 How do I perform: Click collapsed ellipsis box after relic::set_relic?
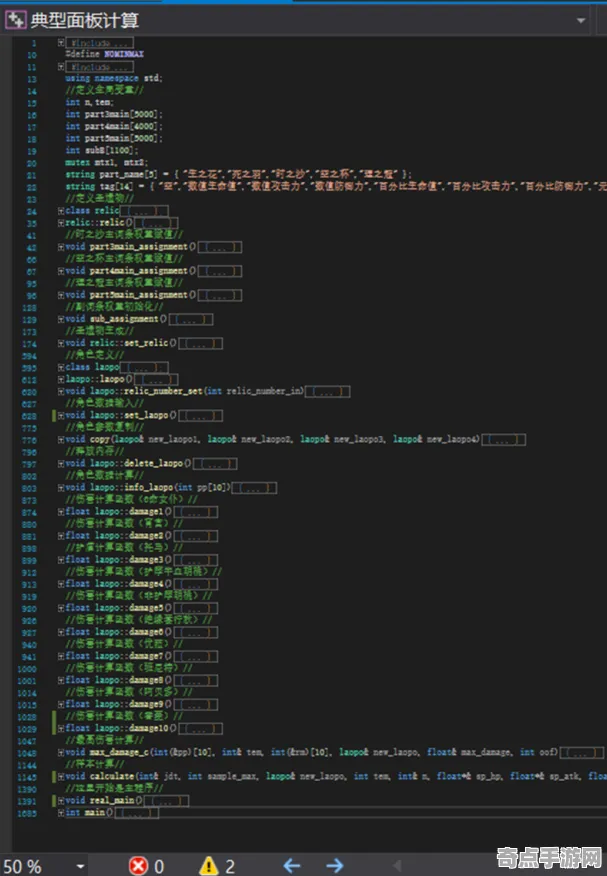coord(200,344)
